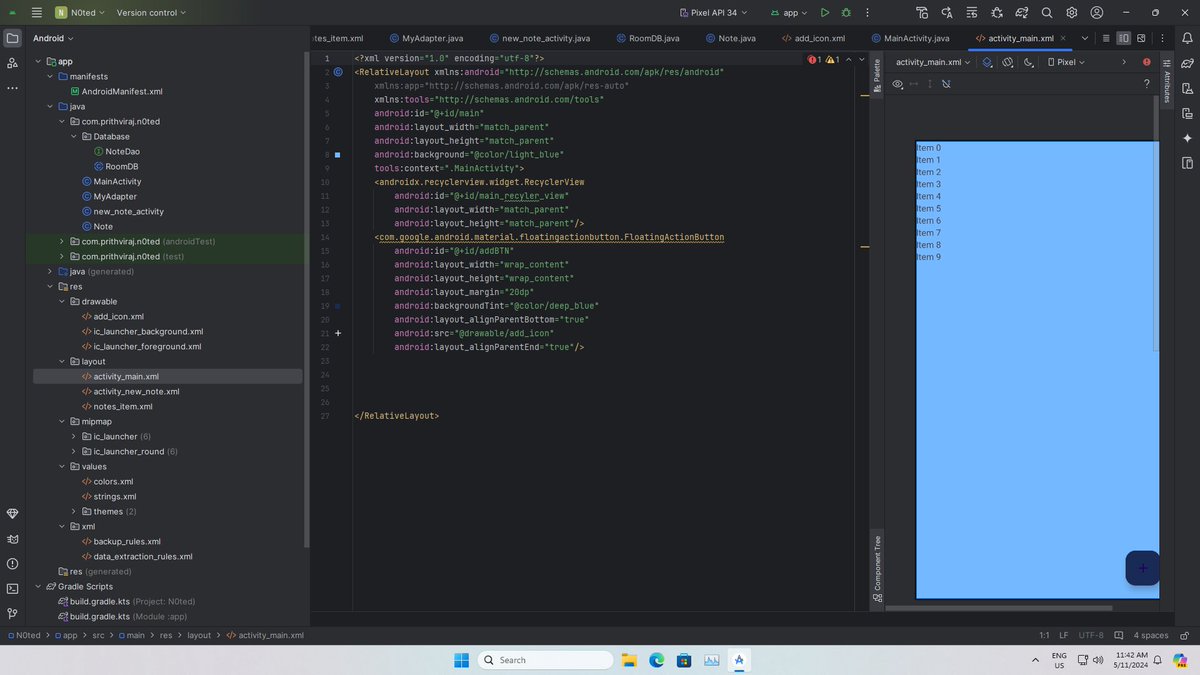Open the Android project view dropdown
This screenshot has height=675, width=1200.
54,38
